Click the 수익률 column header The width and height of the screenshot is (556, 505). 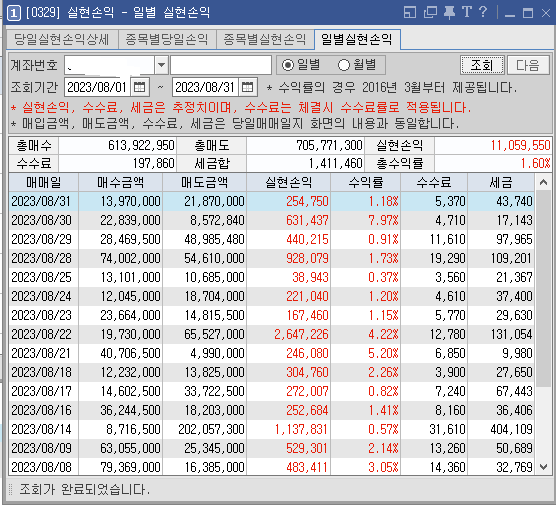coord(366,182)
